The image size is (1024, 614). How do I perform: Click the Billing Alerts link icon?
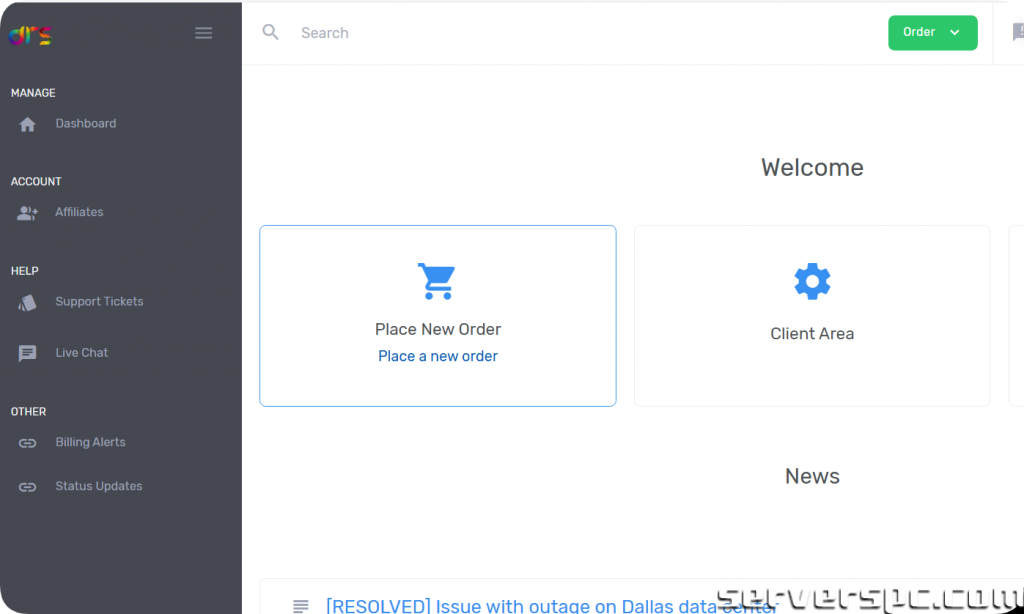[28, 443]
